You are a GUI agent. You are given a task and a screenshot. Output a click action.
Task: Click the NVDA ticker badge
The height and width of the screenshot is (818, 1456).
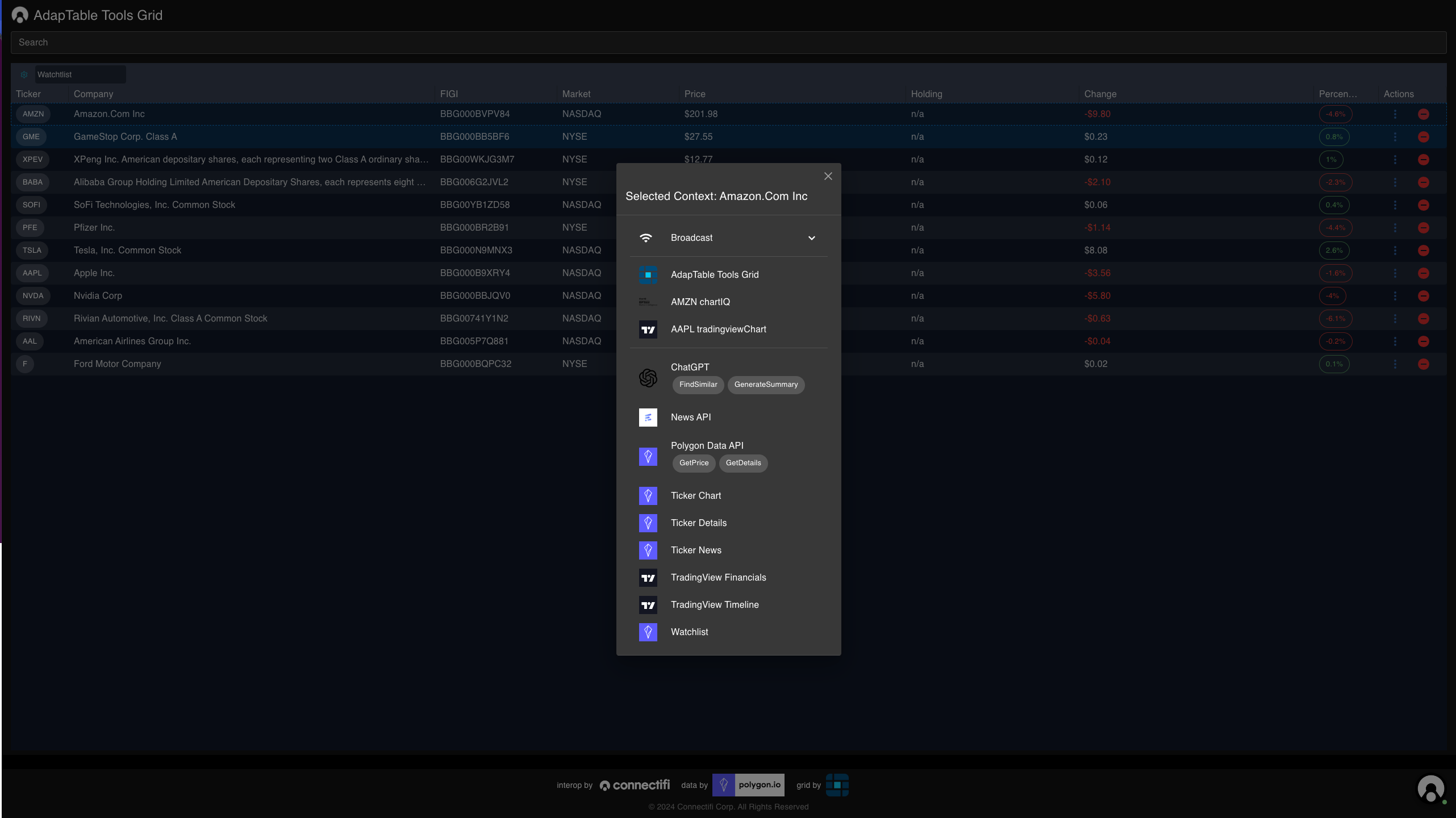[x=33, y=296]
